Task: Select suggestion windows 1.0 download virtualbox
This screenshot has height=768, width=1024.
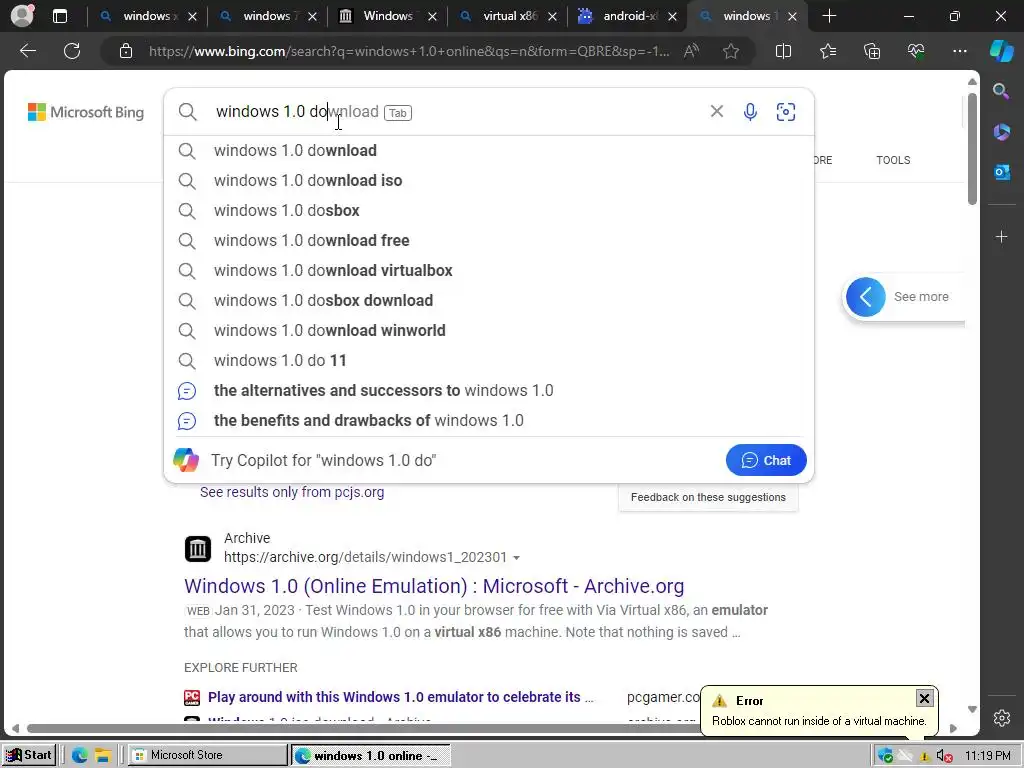Action: point(488,270)
